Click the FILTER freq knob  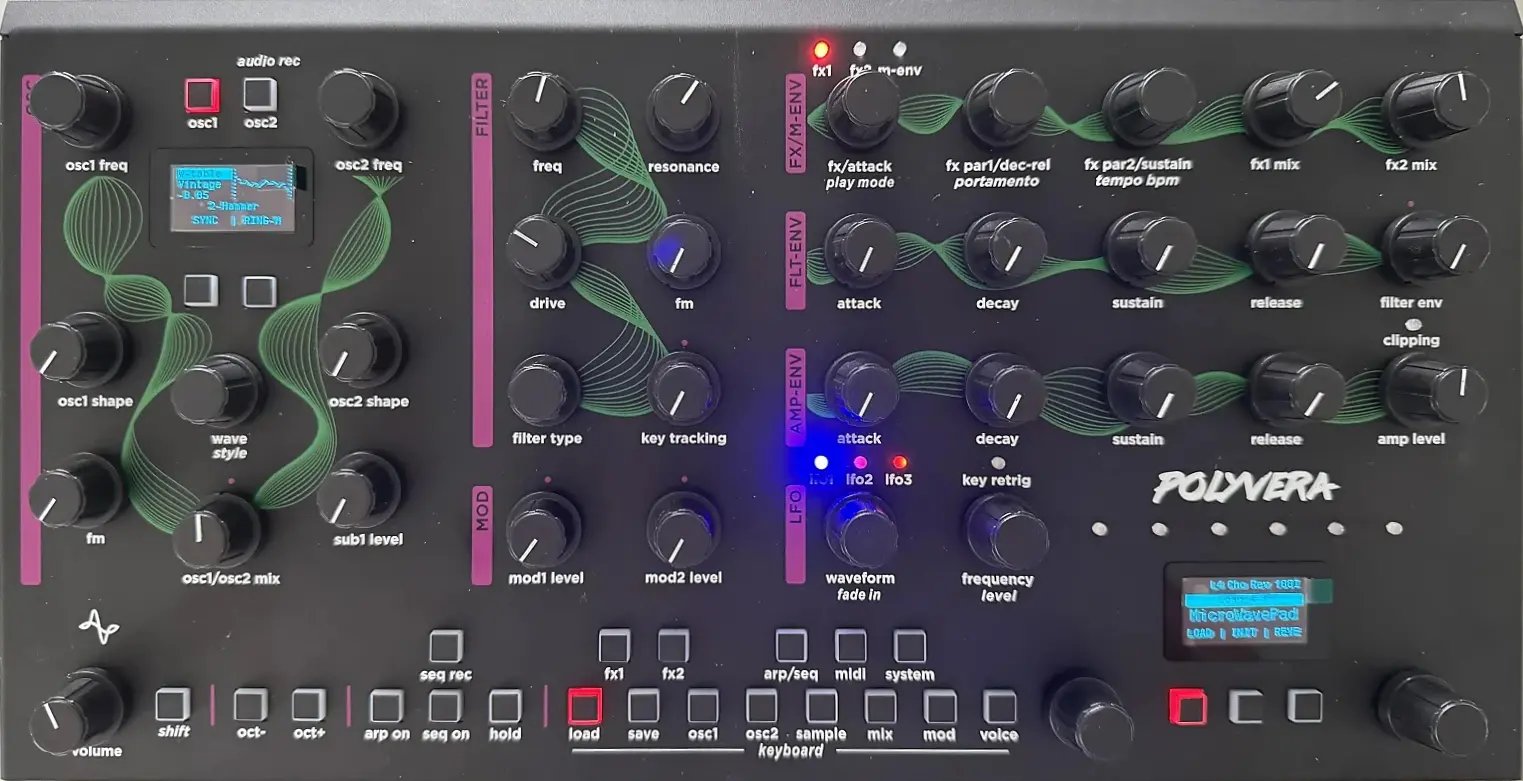(544, 112)
